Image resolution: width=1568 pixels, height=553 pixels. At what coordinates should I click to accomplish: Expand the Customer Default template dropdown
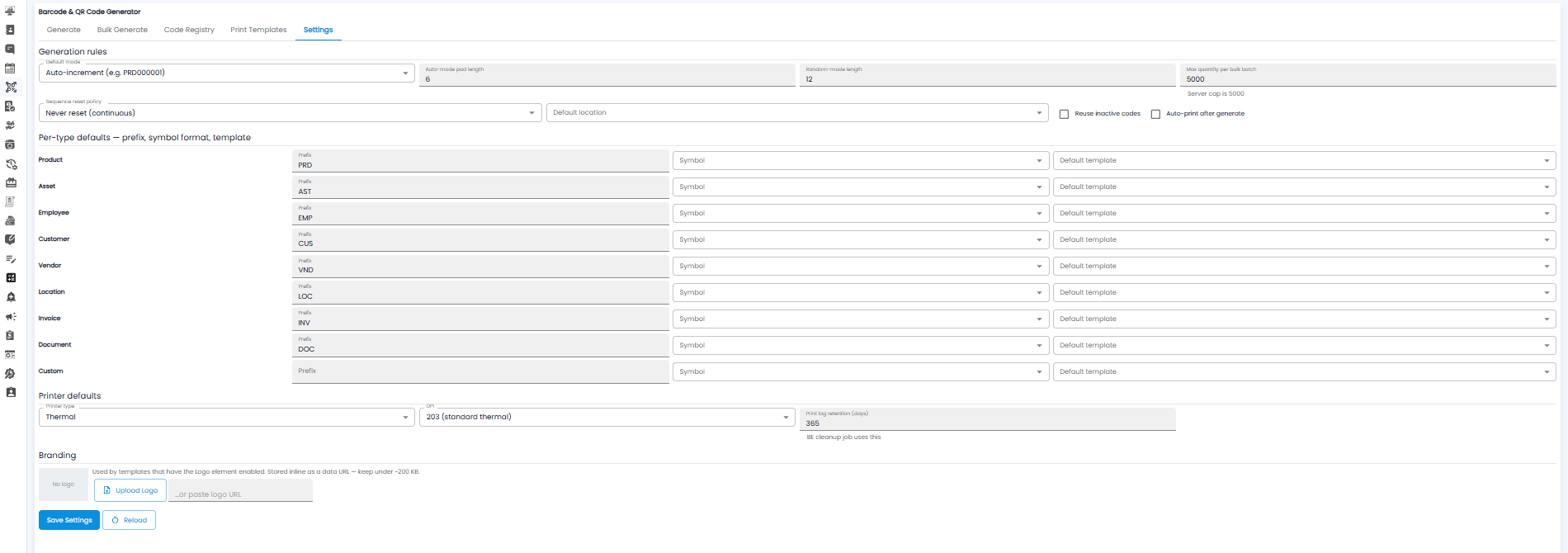[1304, 240]
